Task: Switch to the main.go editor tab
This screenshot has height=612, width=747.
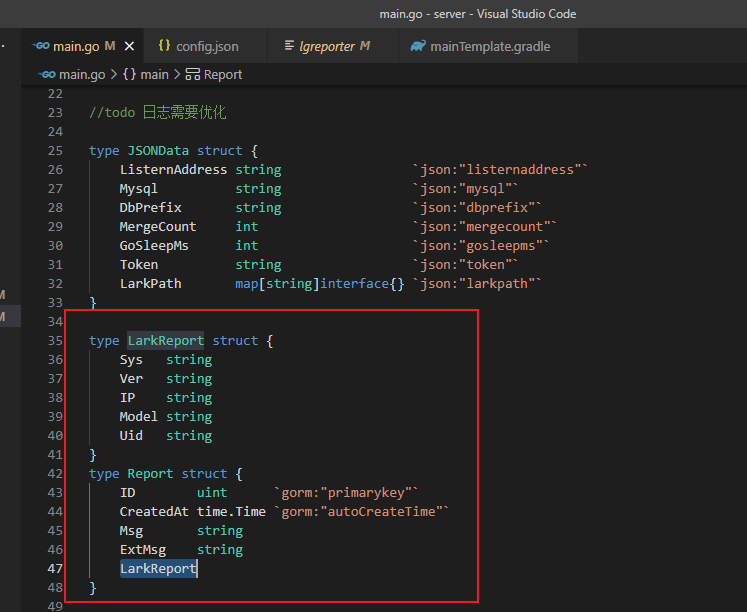Action: [82, 46]
